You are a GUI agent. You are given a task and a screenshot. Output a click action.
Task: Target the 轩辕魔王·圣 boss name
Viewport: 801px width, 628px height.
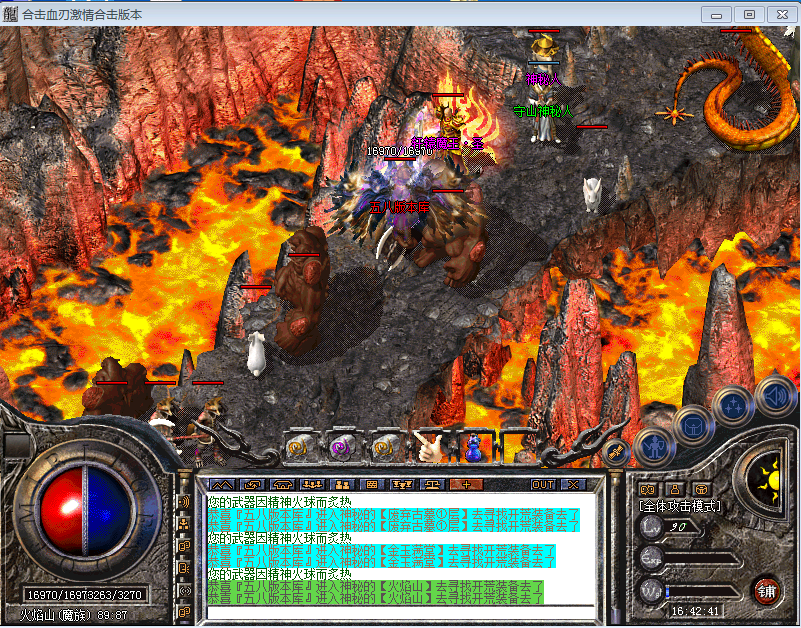tap(447, 143)
